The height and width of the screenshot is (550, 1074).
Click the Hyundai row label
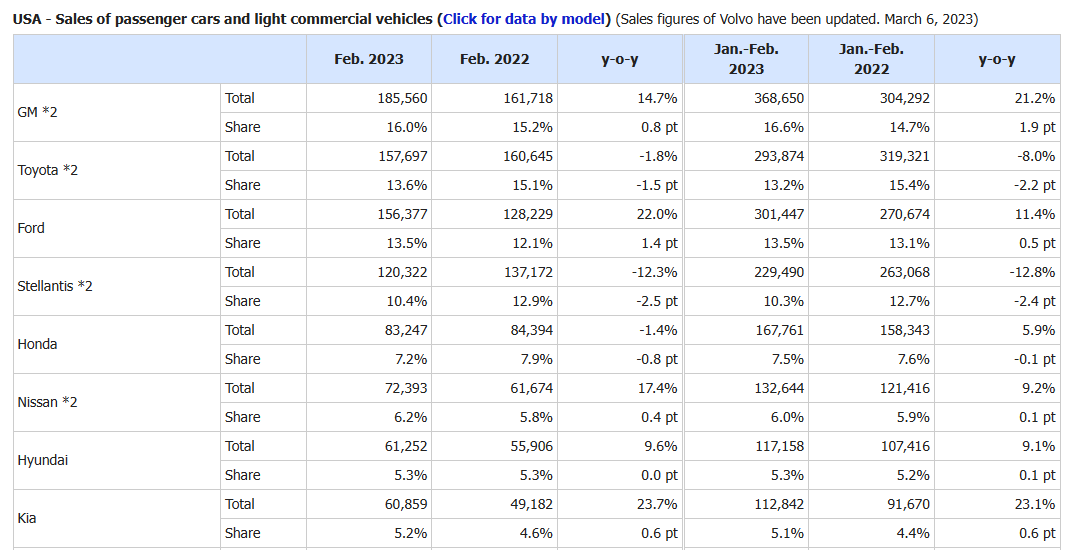pos(43,460)
